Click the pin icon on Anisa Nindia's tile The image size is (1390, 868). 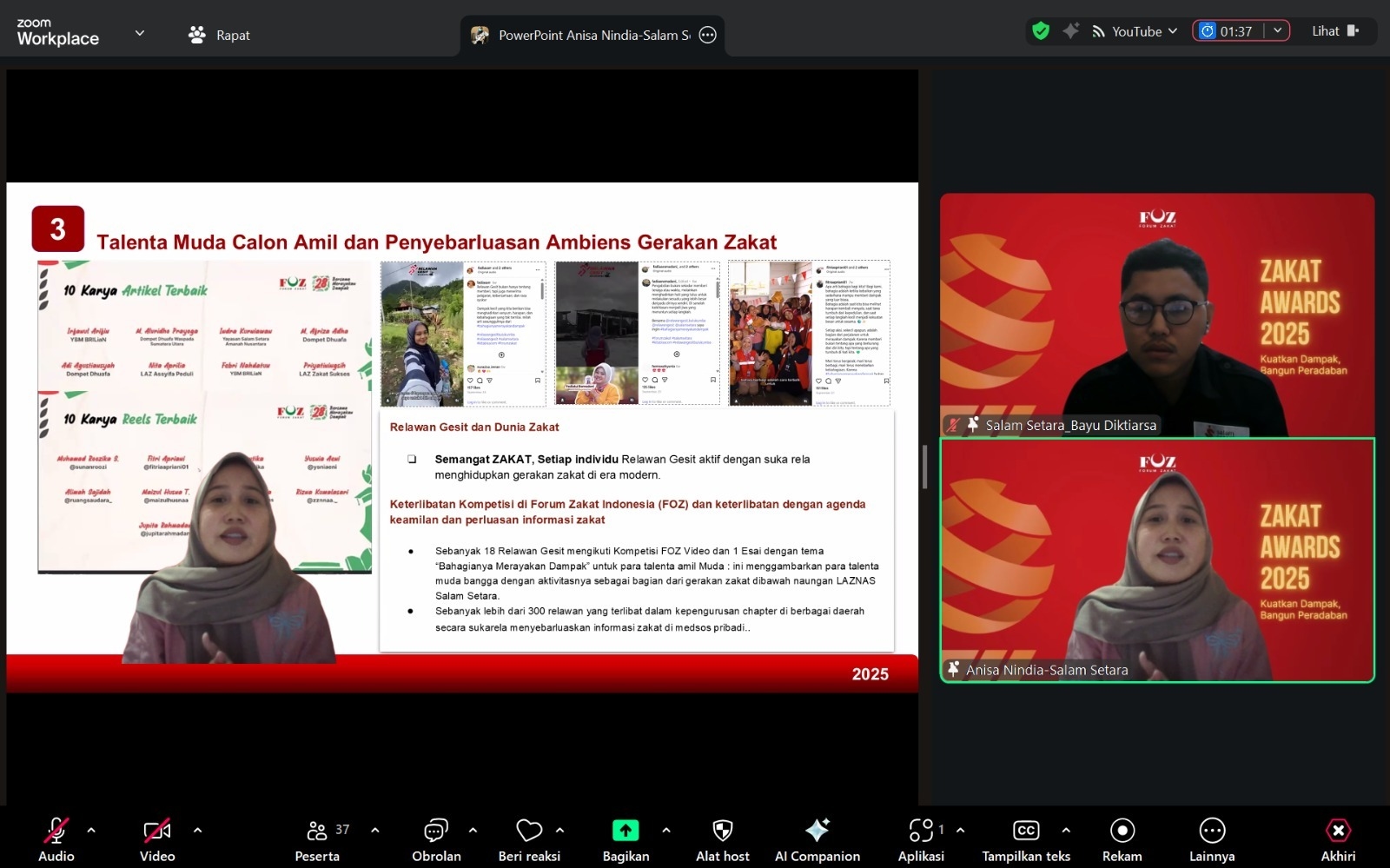954,669
